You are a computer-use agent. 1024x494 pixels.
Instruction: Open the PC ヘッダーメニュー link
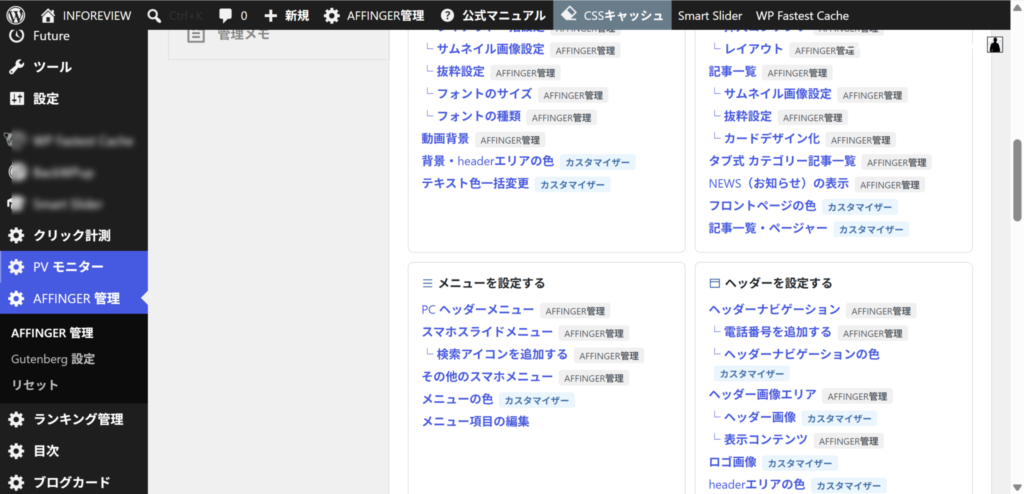(x=478, y=310)
